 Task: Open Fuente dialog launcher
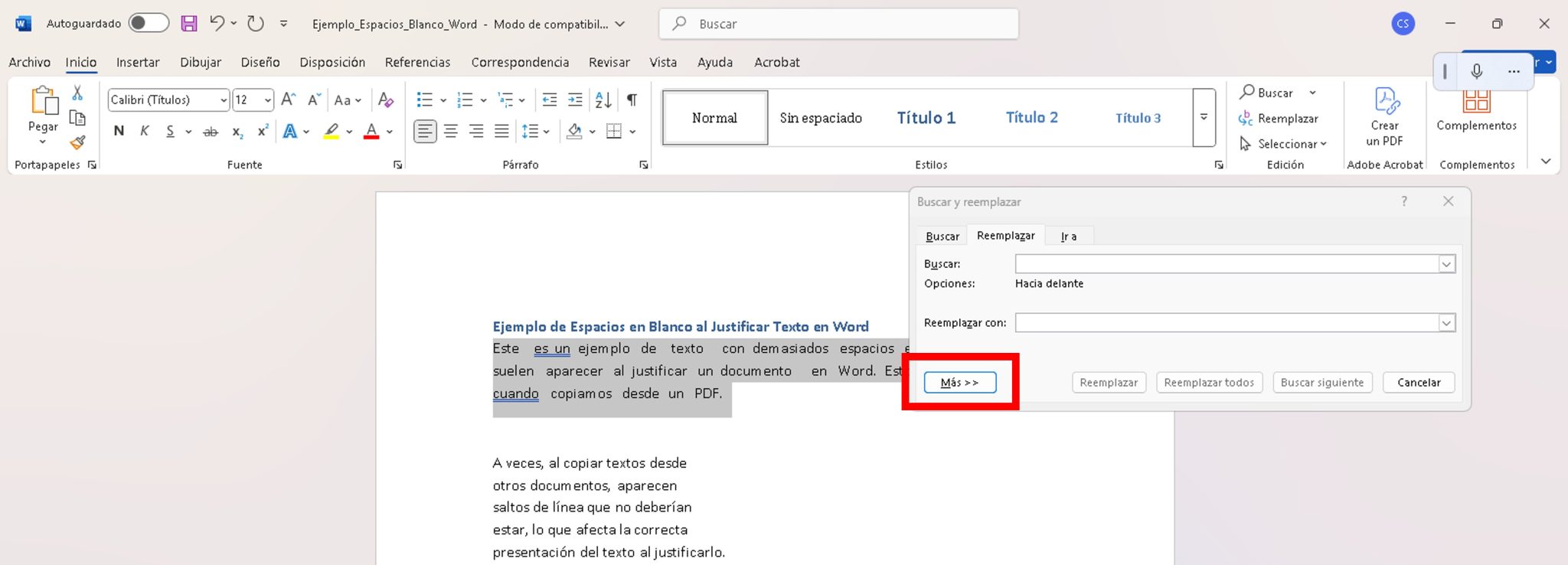coord(397,165)
